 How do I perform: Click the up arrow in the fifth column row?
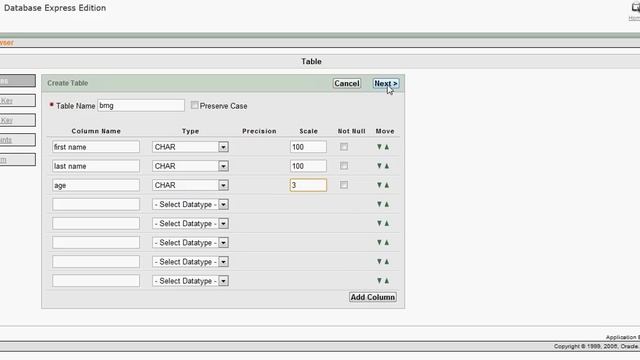tap(387, 223)
